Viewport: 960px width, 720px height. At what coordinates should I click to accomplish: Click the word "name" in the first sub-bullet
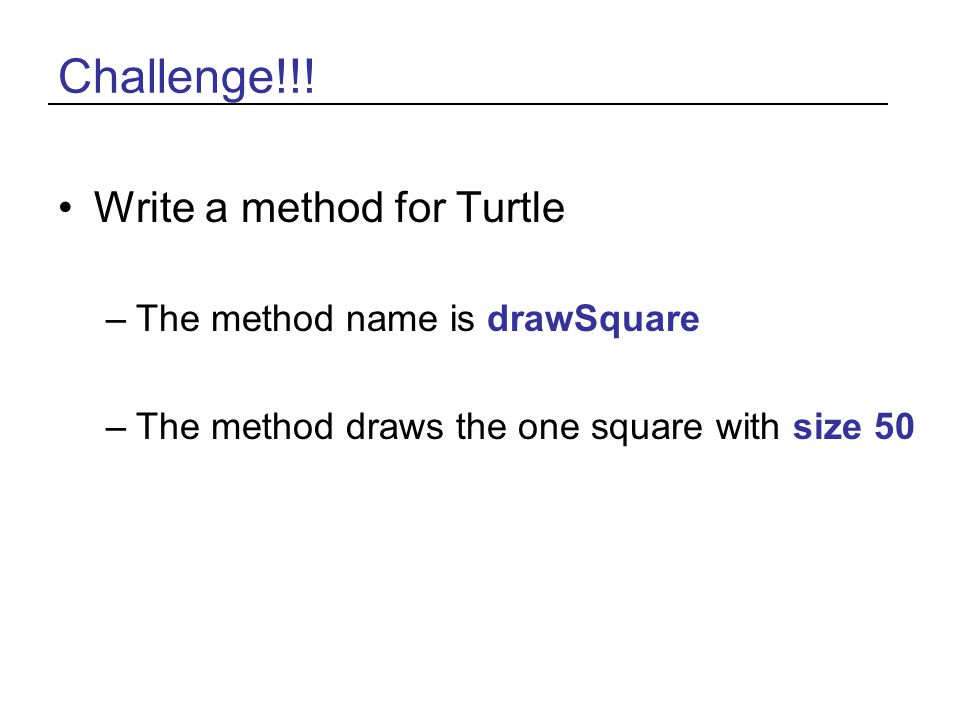pos(391,320)
